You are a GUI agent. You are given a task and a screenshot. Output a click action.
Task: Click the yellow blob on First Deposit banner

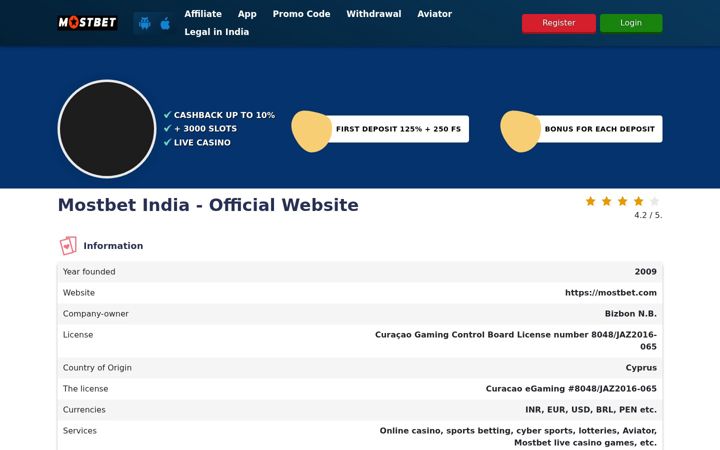pyautogui.click(x=311, y=131)
